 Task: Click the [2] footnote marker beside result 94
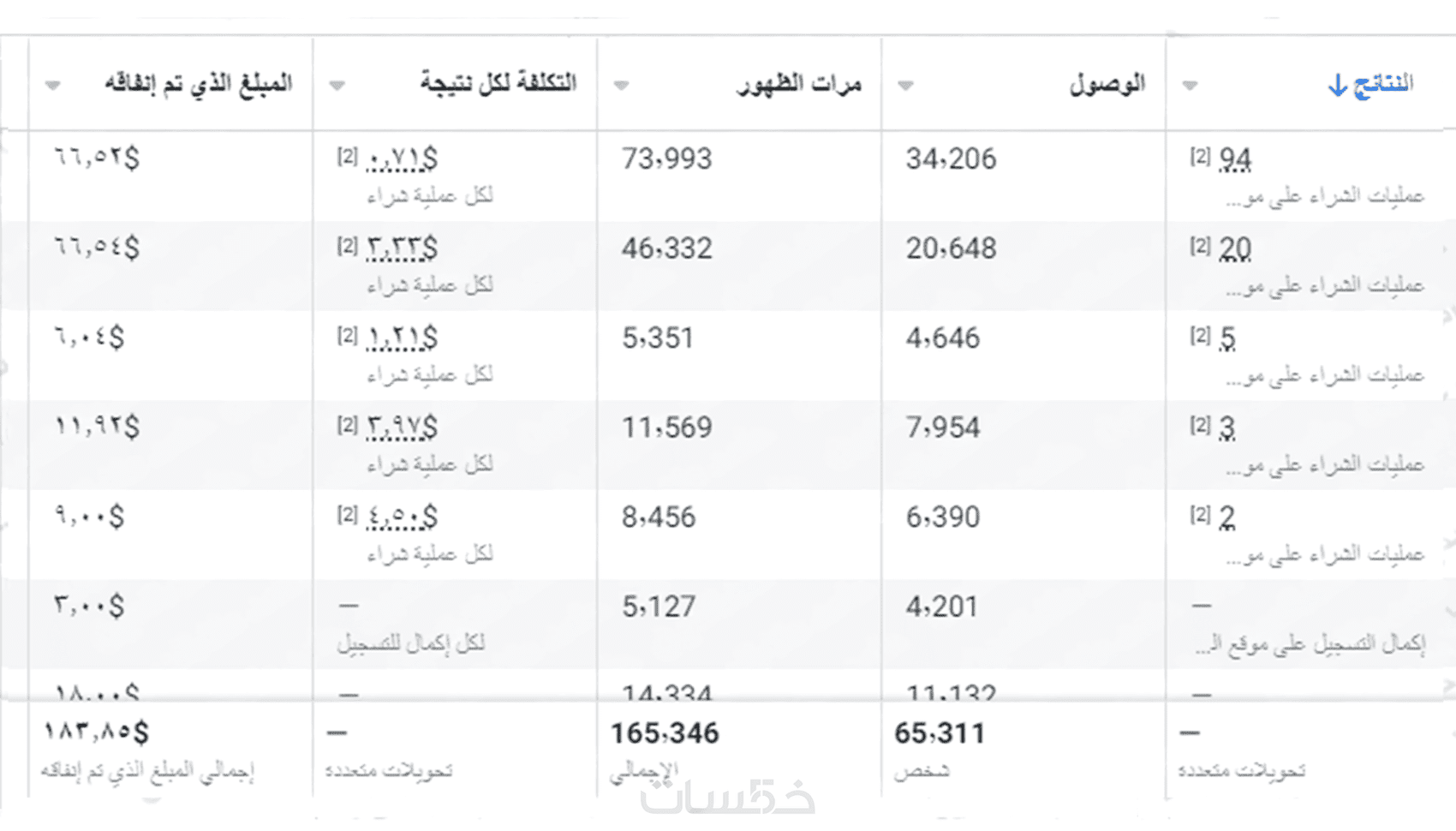1199,156
